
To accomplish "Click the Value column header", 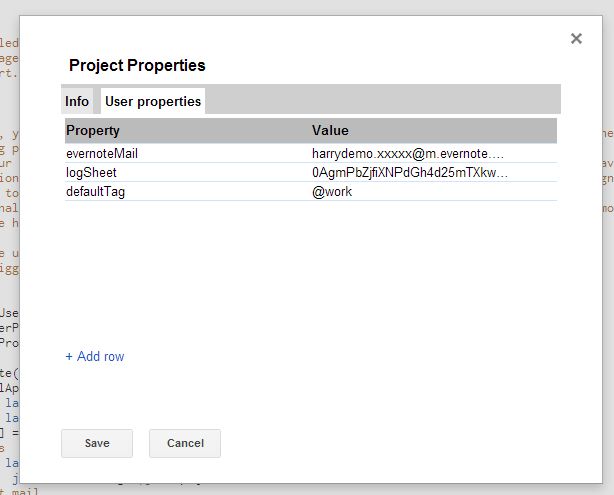I will [330, 131].
